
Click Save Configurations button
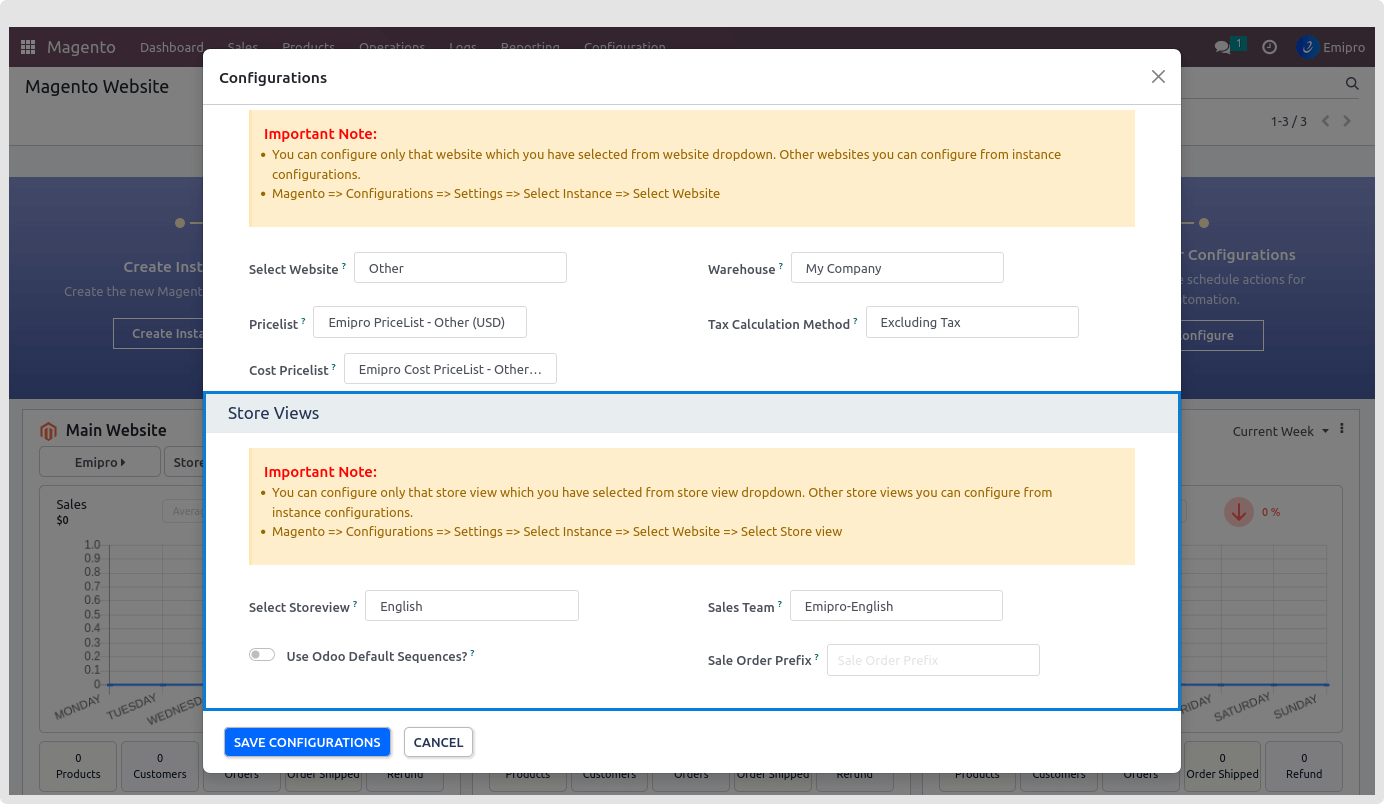click(x=307, y=742)
